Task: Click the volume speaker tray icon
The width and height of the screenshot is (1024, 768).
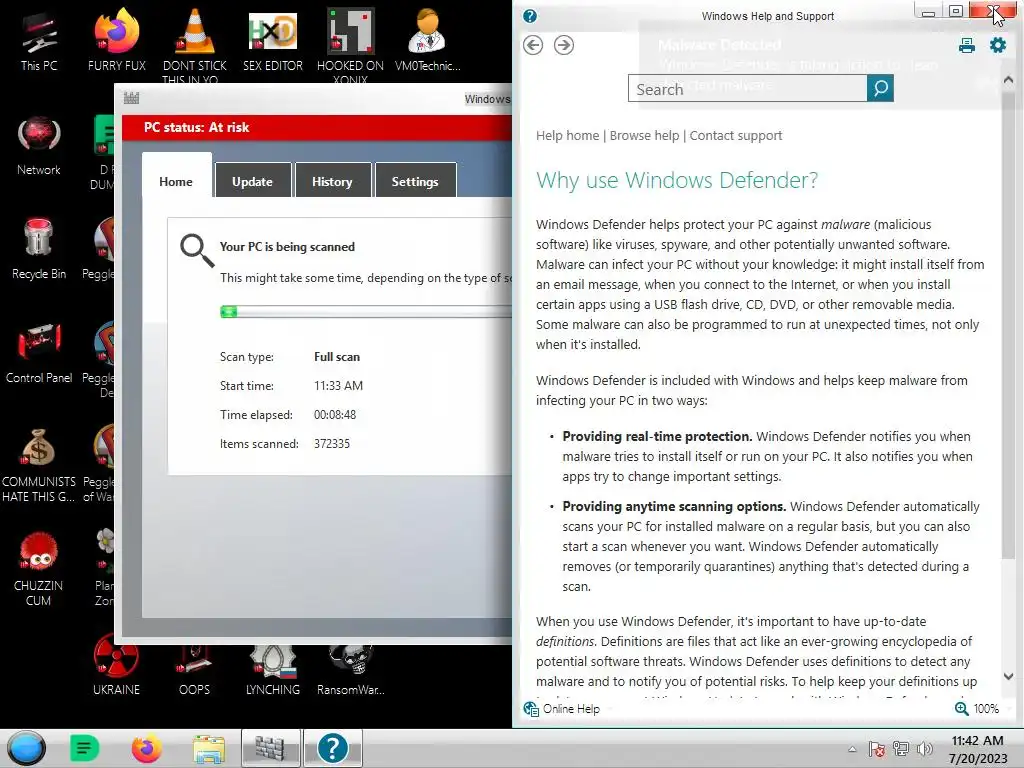Action: coord(925,749)
